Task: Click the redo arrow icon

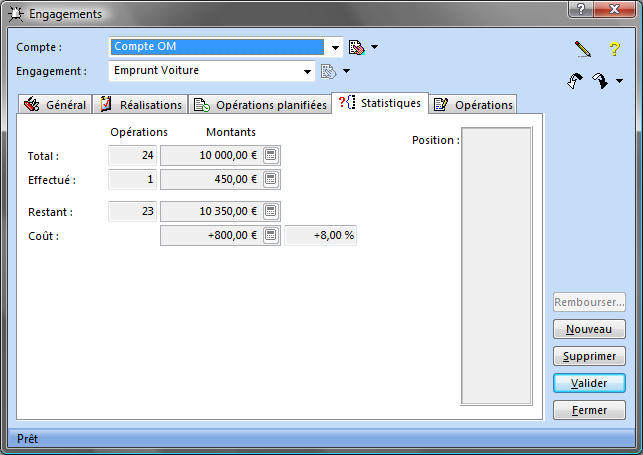Action: 599,81
